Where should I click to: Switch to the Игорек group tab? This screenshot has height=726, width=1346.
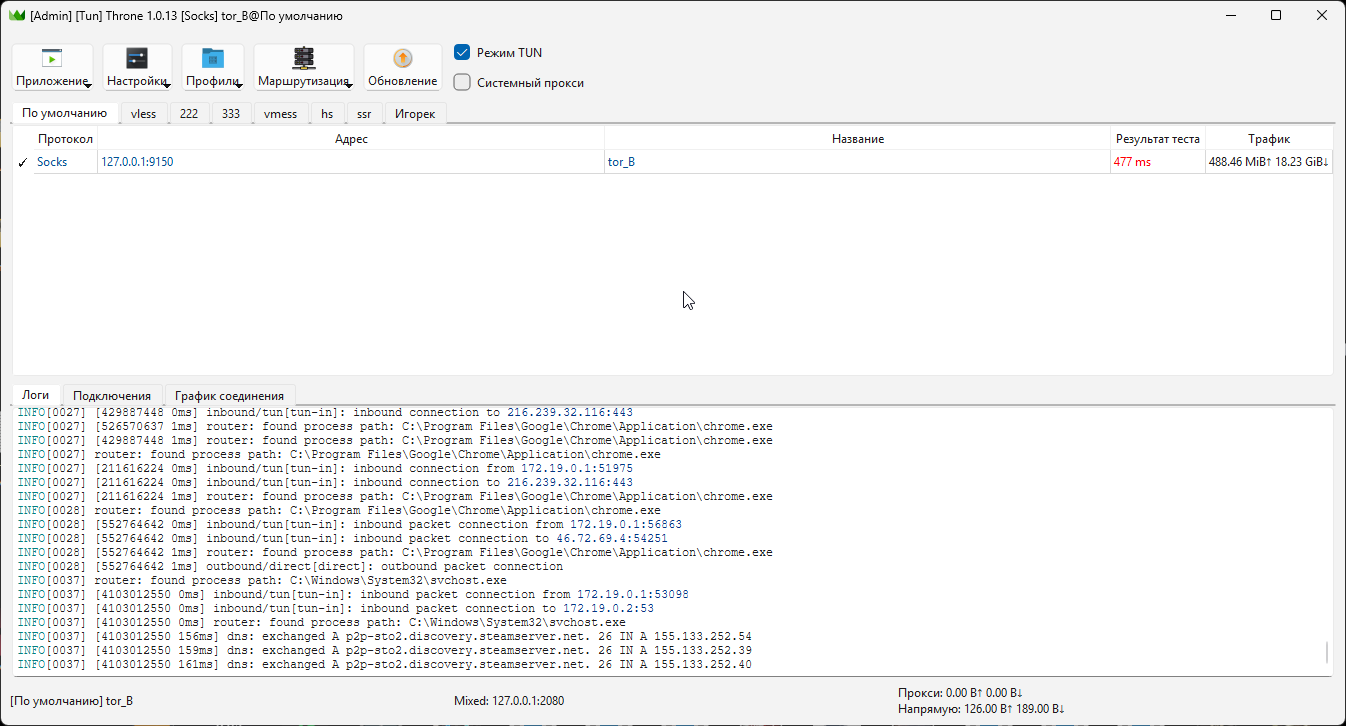[415, 114]
